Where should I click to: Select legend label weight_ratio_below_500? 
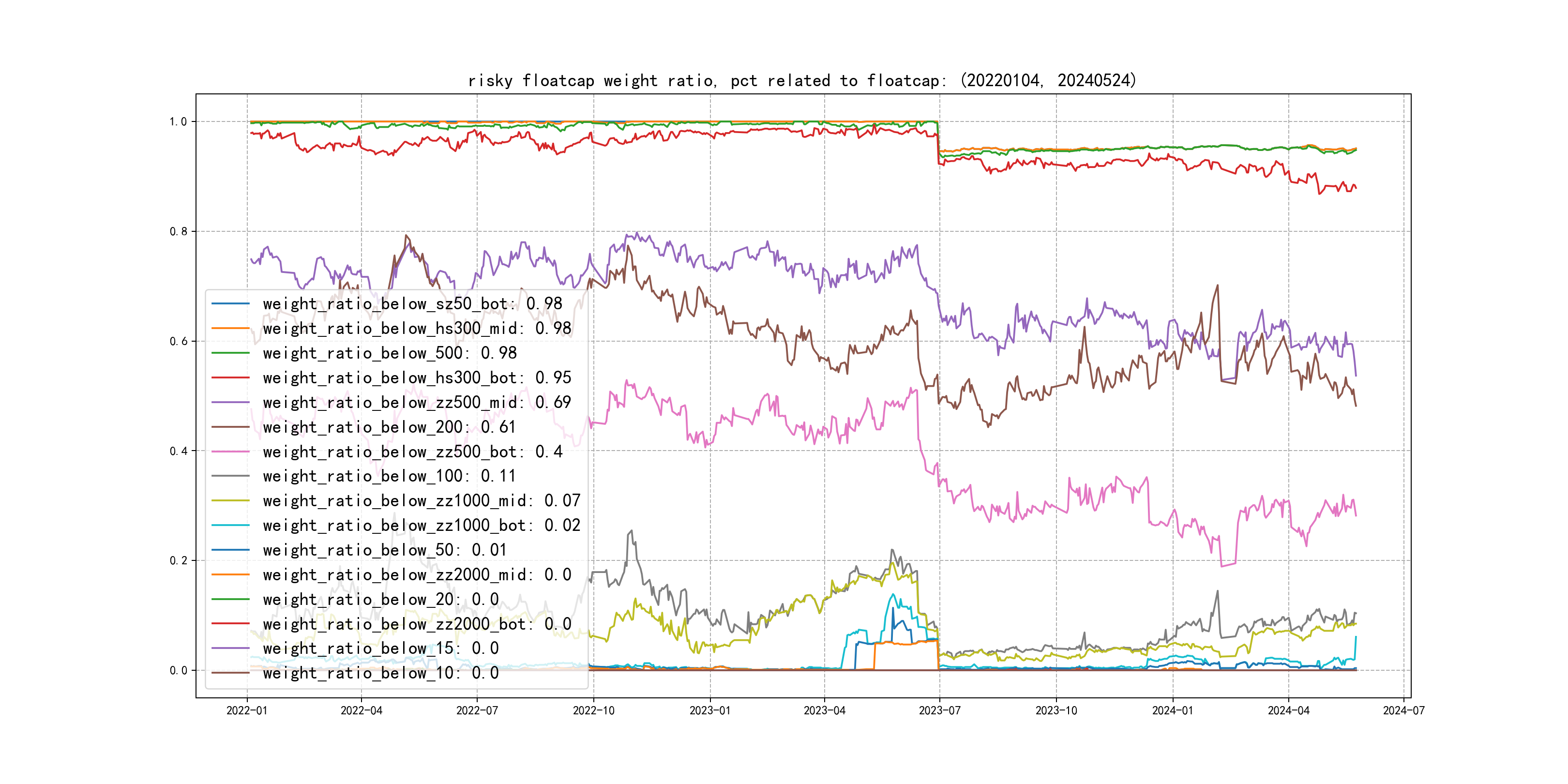coord(390,353)
